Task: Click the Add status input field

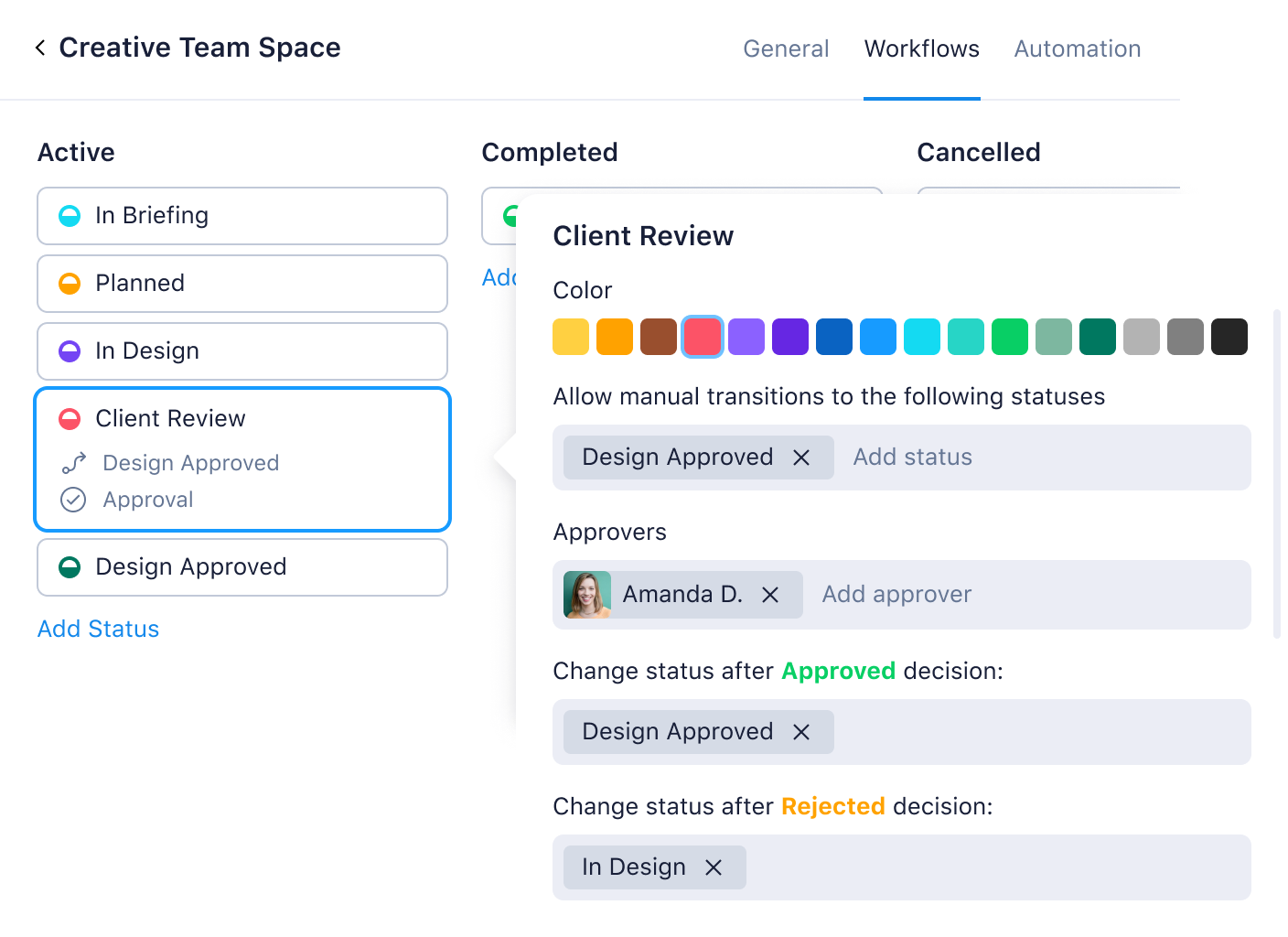Action: [912, 457]
